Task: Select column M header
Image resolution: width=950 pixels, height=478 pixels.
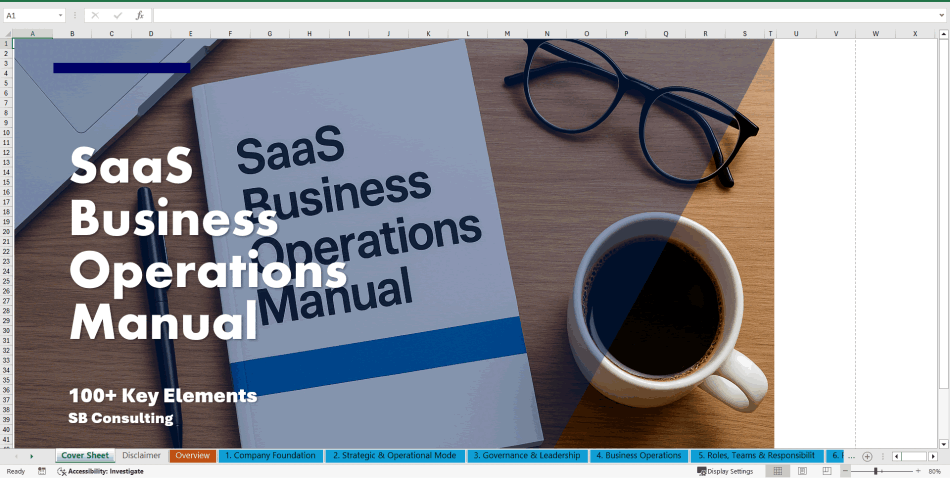Action: click(x=507, y=33)
